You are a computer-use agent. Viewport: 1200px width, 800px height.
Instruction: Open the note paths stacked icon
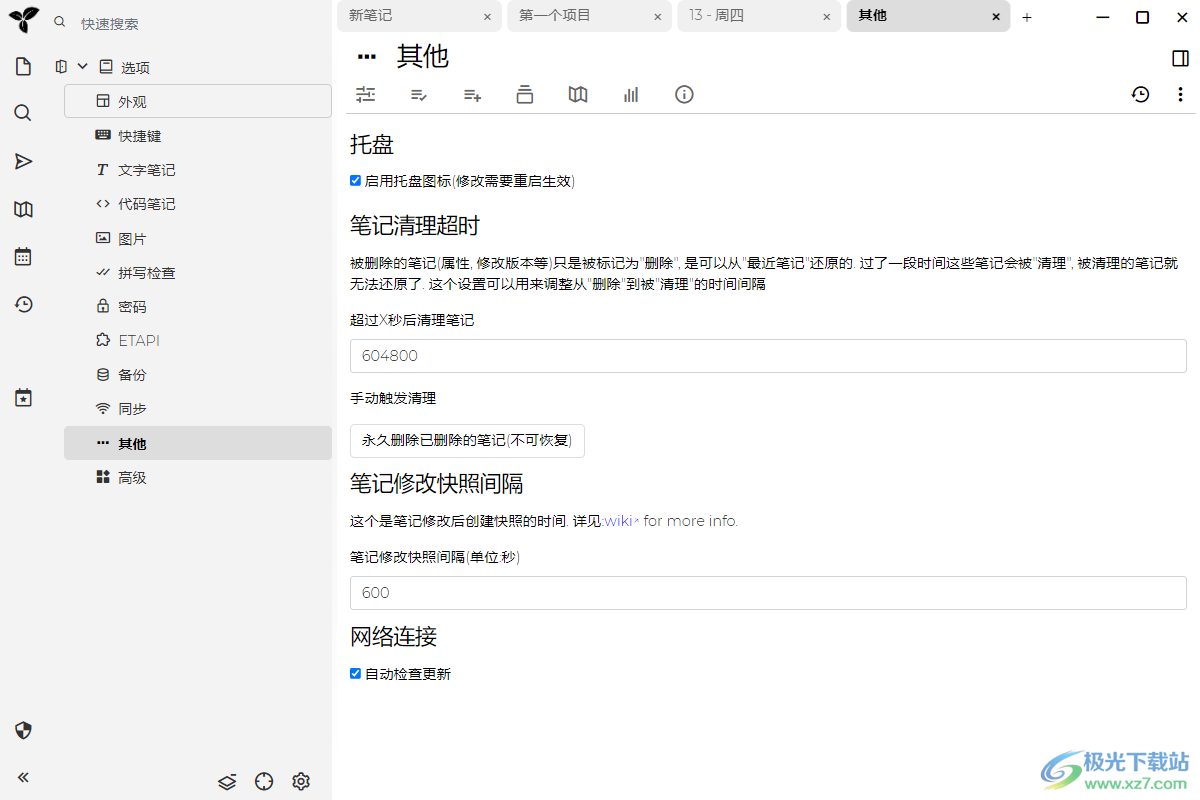point(525,94)
